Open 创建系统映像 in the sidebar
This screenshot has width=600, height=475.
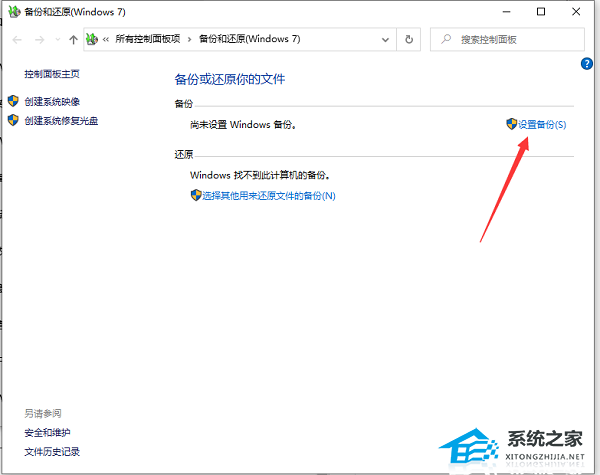click(x=53, y=101)
